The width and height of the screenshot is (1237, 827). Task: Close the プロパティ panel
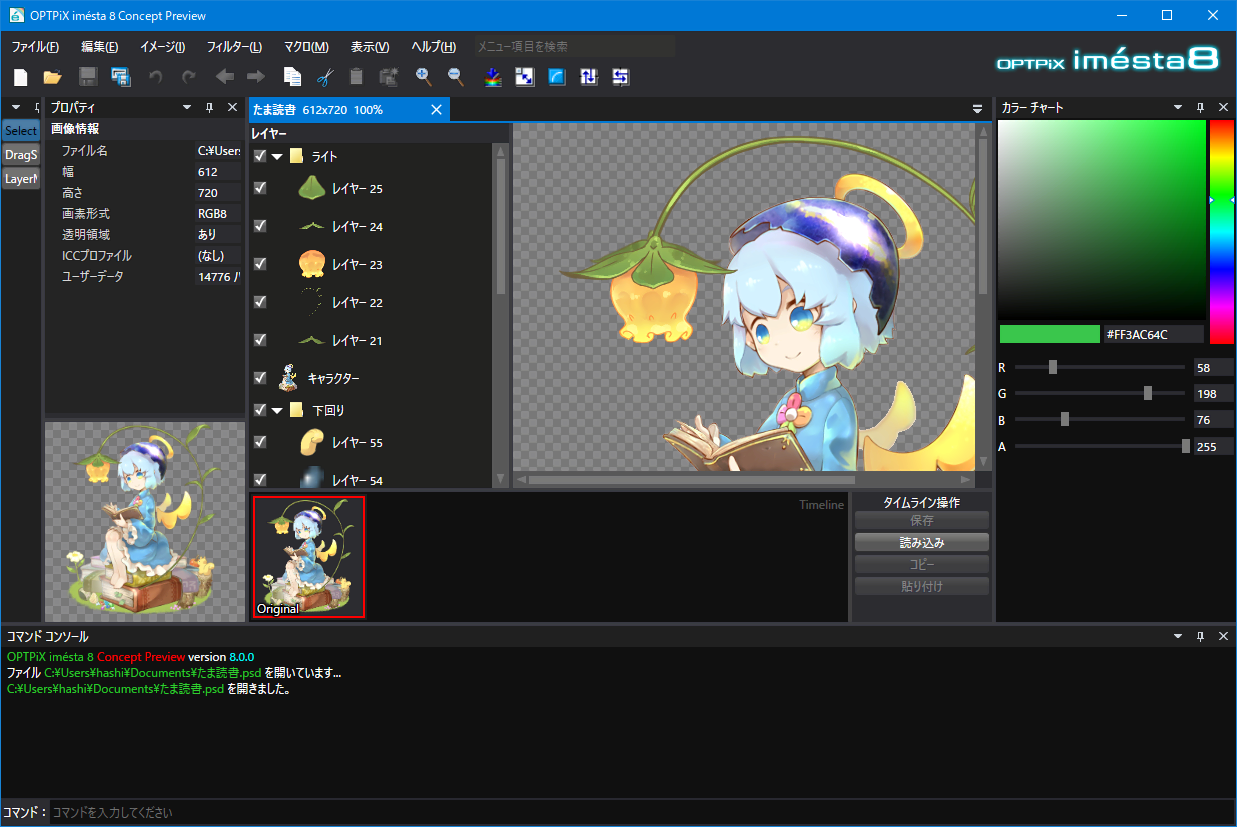232,107
